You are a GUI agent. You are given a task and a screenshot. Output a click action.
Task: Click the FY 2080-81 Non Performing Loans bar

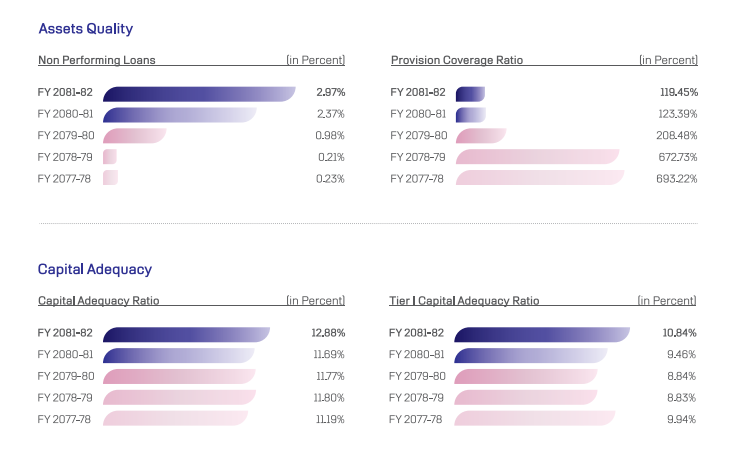(x=179, y=114)
